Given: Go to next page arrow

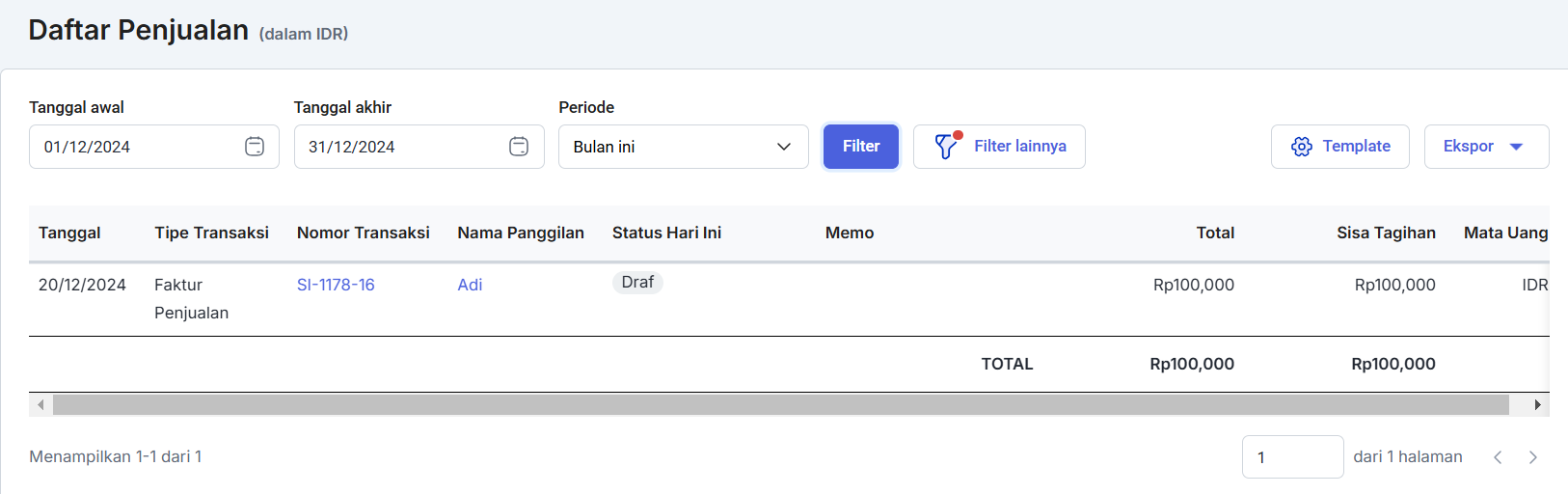Looking at the screenshot, I should (x=1533, y=457).
